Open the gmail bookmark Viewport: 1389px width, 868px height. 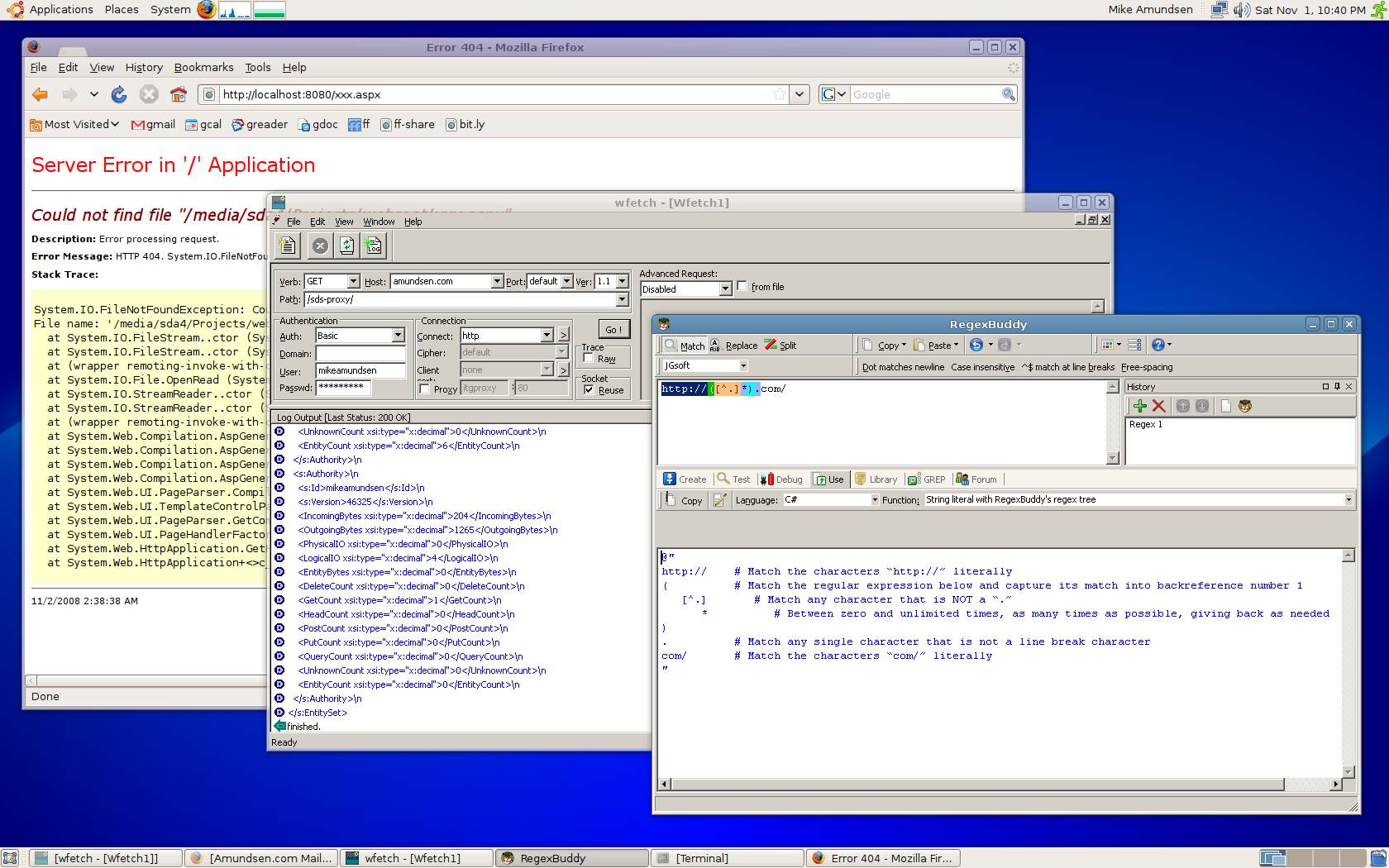pyautogui.click(x=154, y=124)
